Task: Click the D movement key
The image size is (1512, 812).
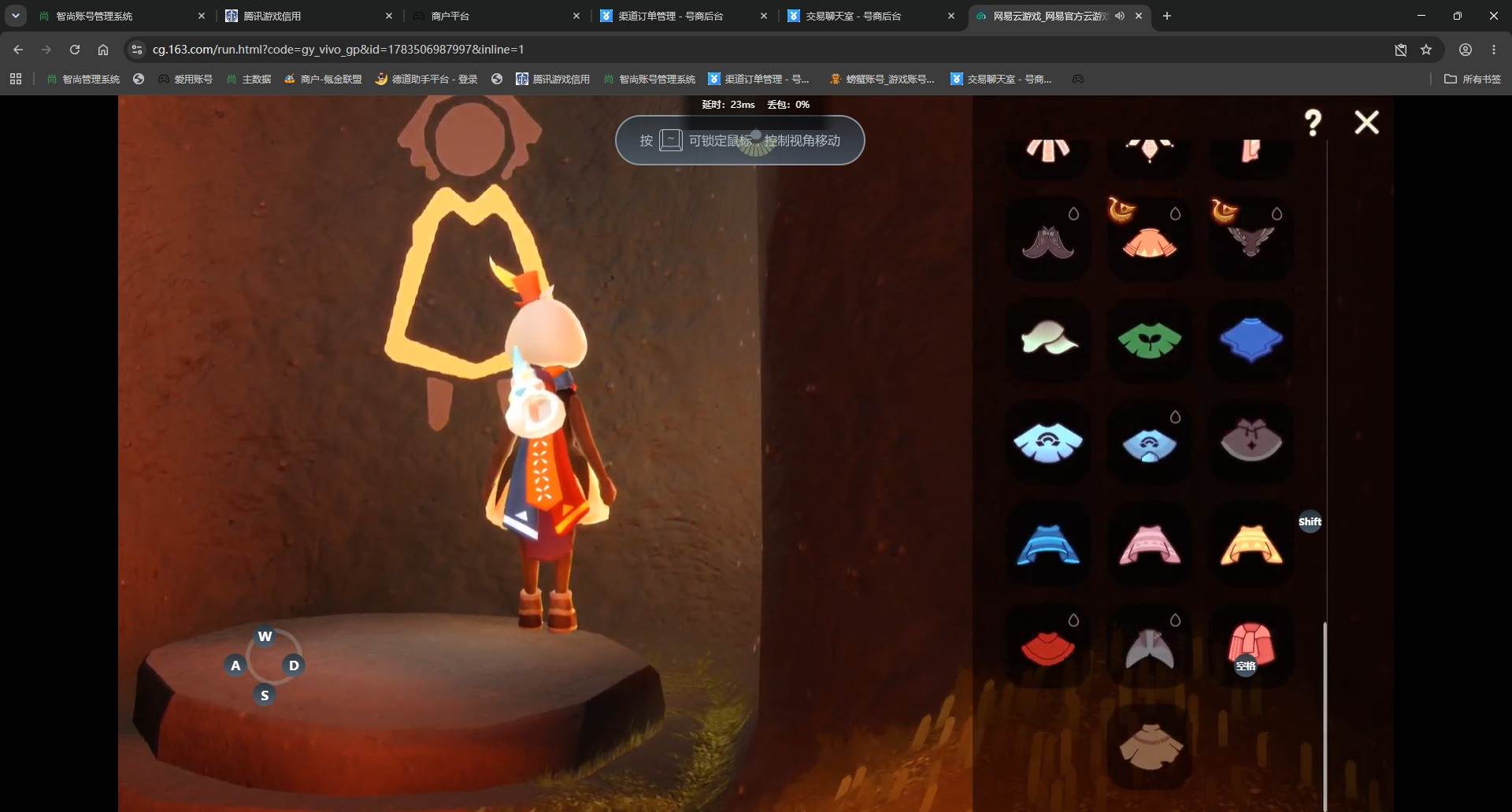Action: pyautogui.click(x=294, y=665)
